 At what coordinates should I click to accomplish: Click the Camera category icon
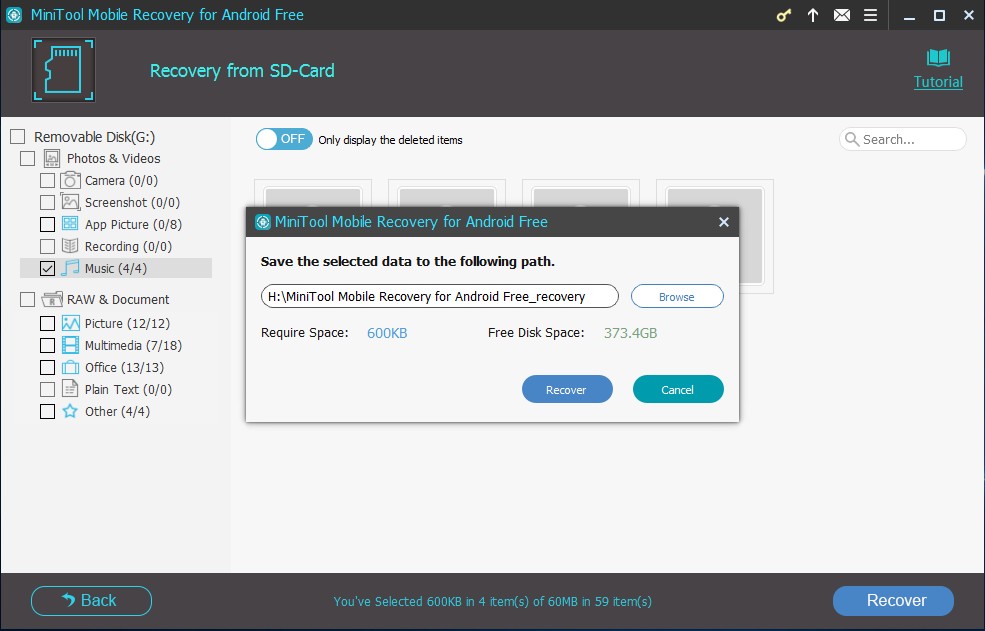70,180
